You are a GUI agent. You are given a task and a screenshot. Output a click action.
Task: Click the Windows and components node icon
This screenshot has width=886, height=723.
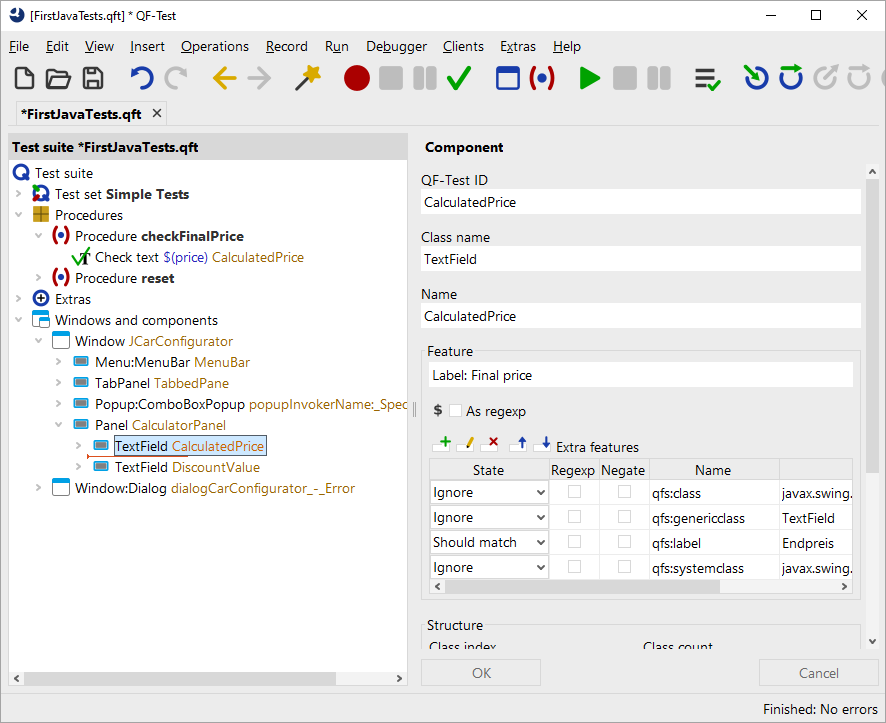[x=41, y=320]
